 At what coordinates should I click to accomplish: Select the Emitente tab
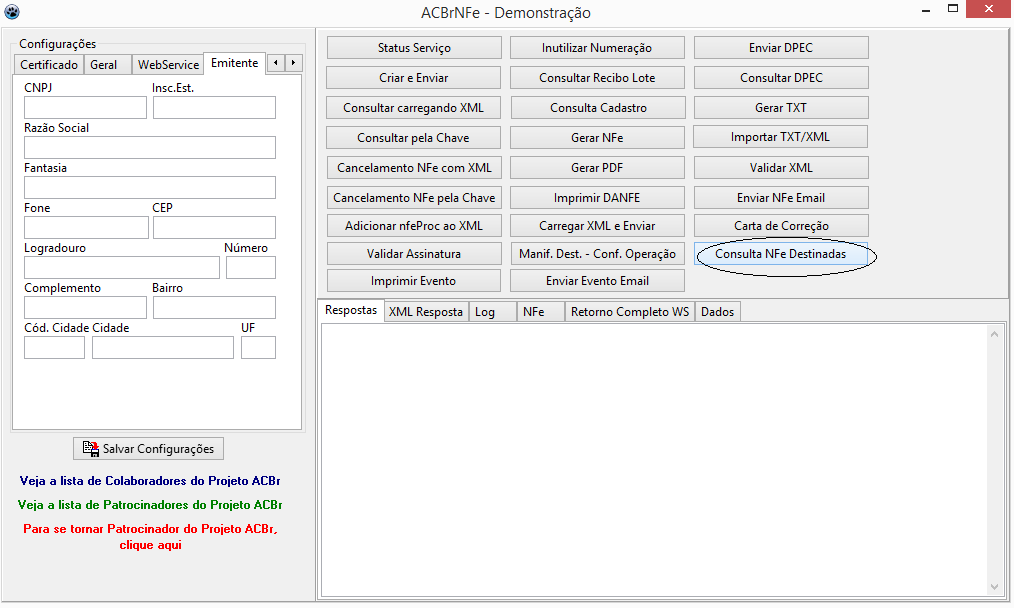[x=234, y=63]
